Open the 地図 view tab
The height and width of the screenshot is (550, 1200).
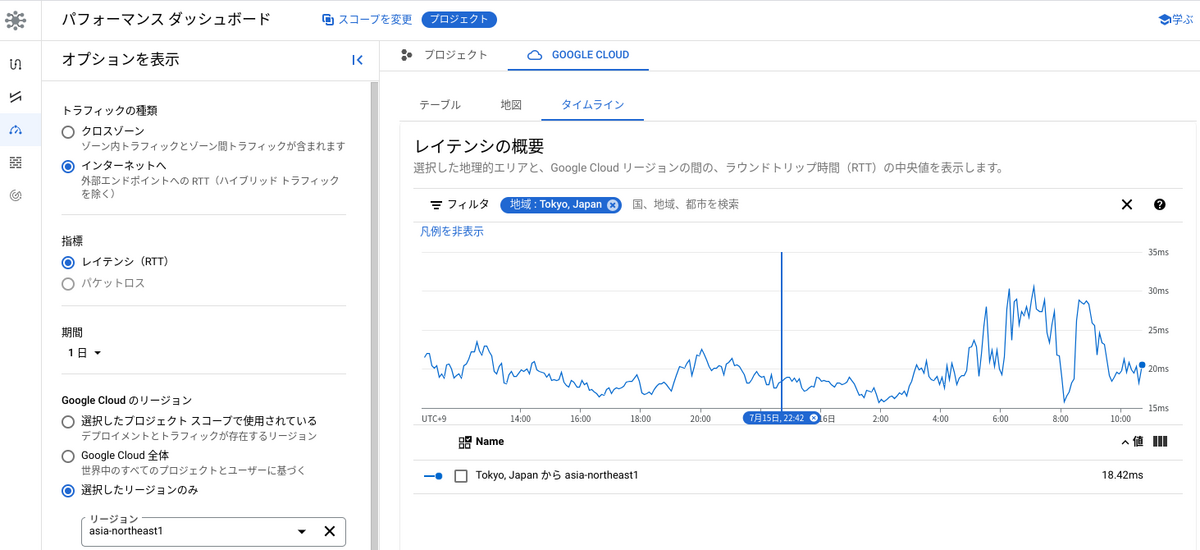[x=511, y=105]
